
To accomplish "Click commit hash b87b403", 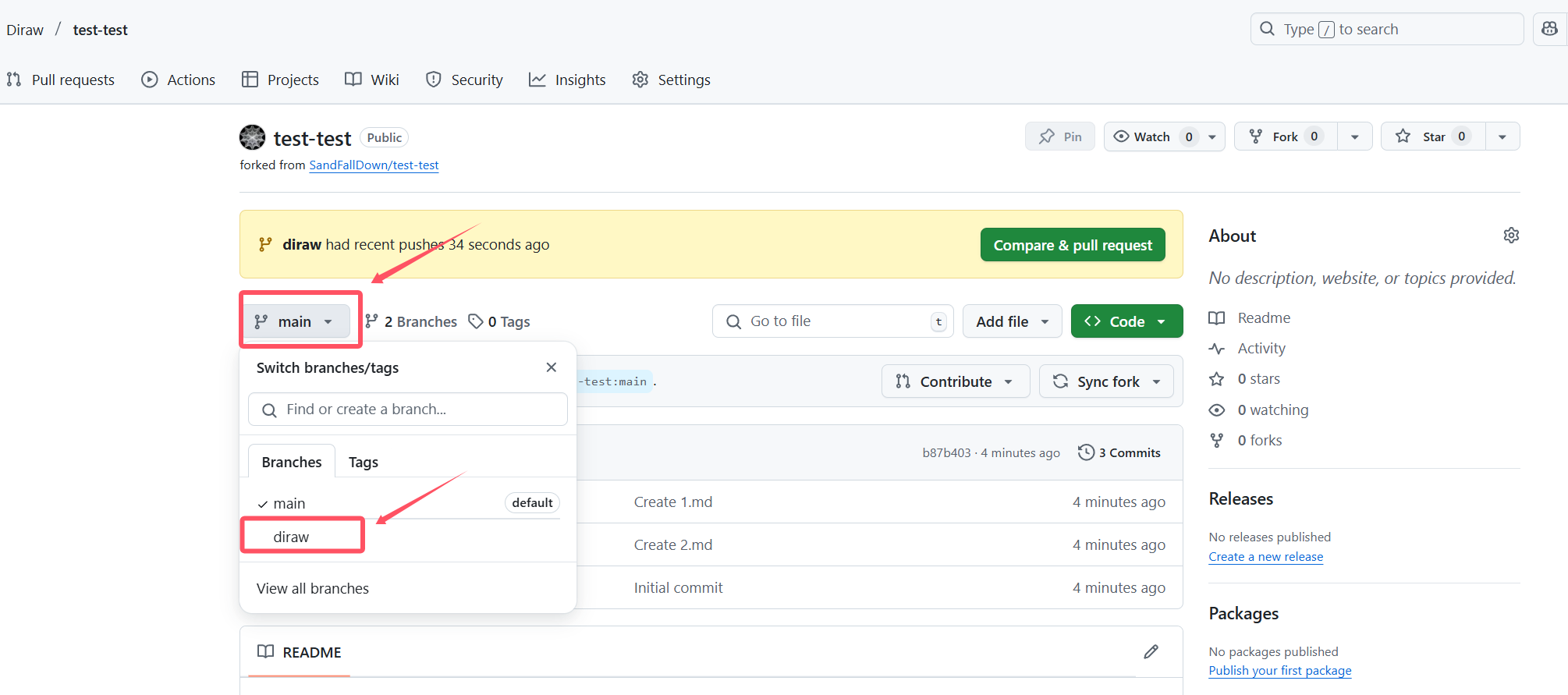I will [946, 453].
